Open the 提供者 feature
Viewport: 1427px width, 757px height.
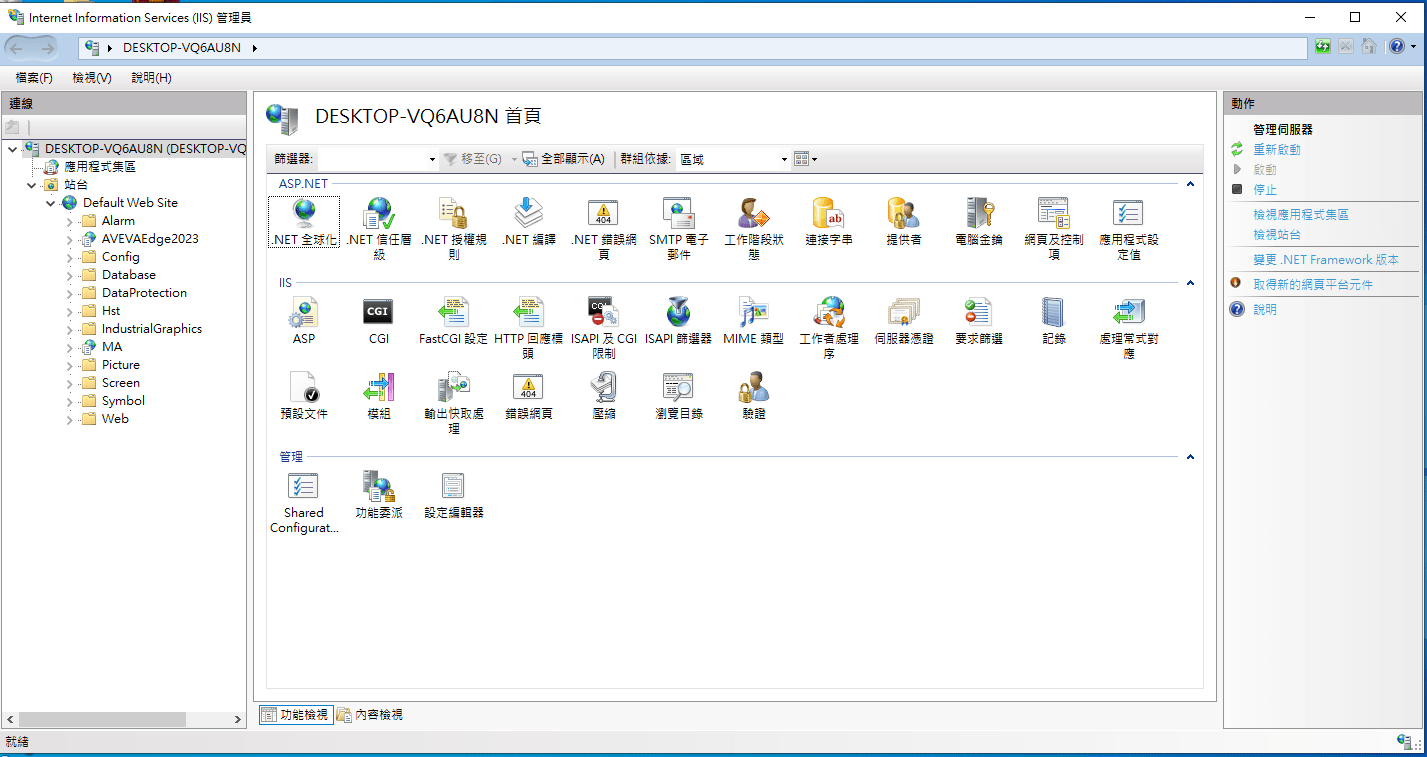904,222
